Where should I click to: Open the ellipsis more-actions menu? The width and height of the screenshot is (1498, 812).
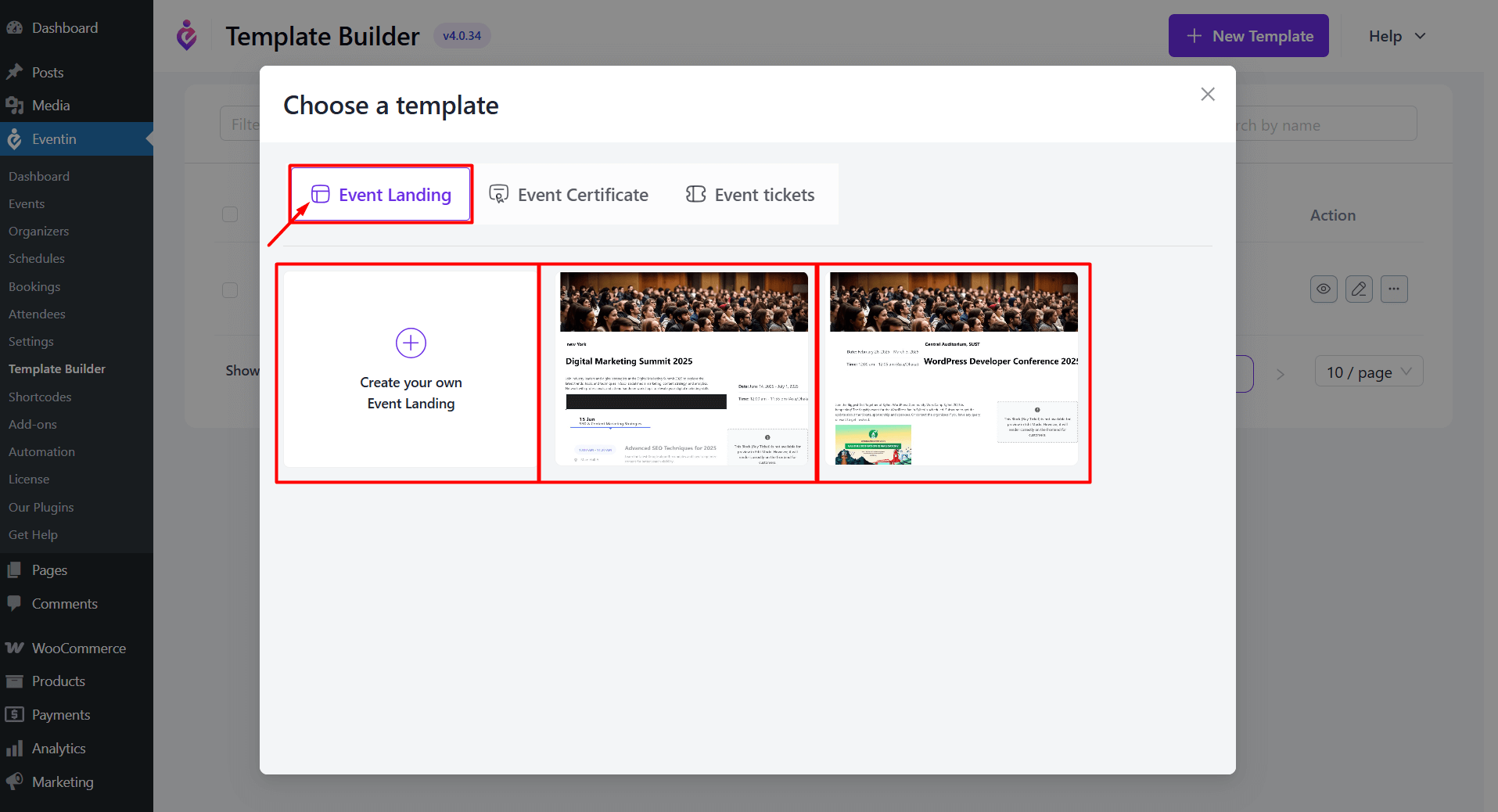[1395, 289]
